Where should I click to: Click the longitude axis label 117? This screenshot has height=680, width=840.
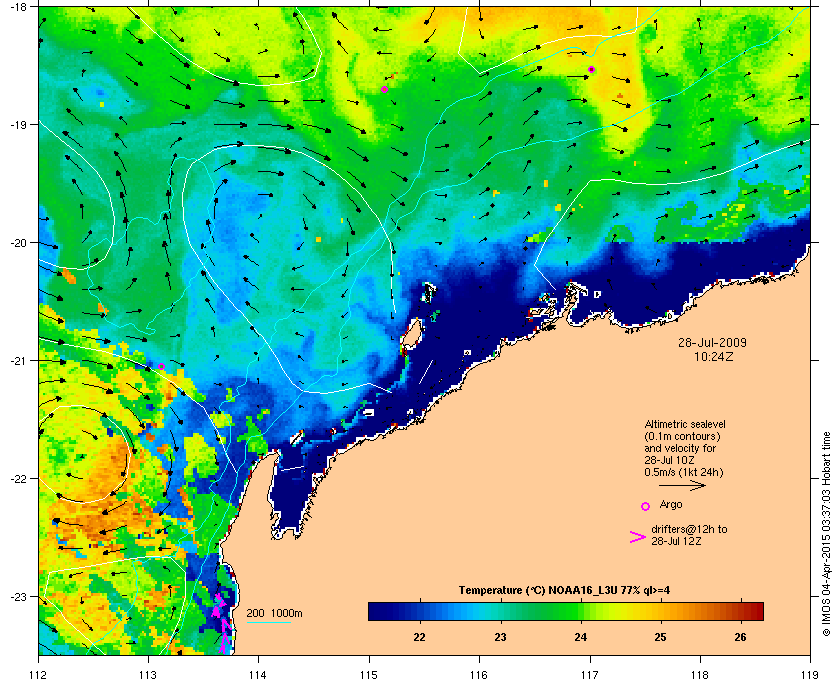point(590,674)
